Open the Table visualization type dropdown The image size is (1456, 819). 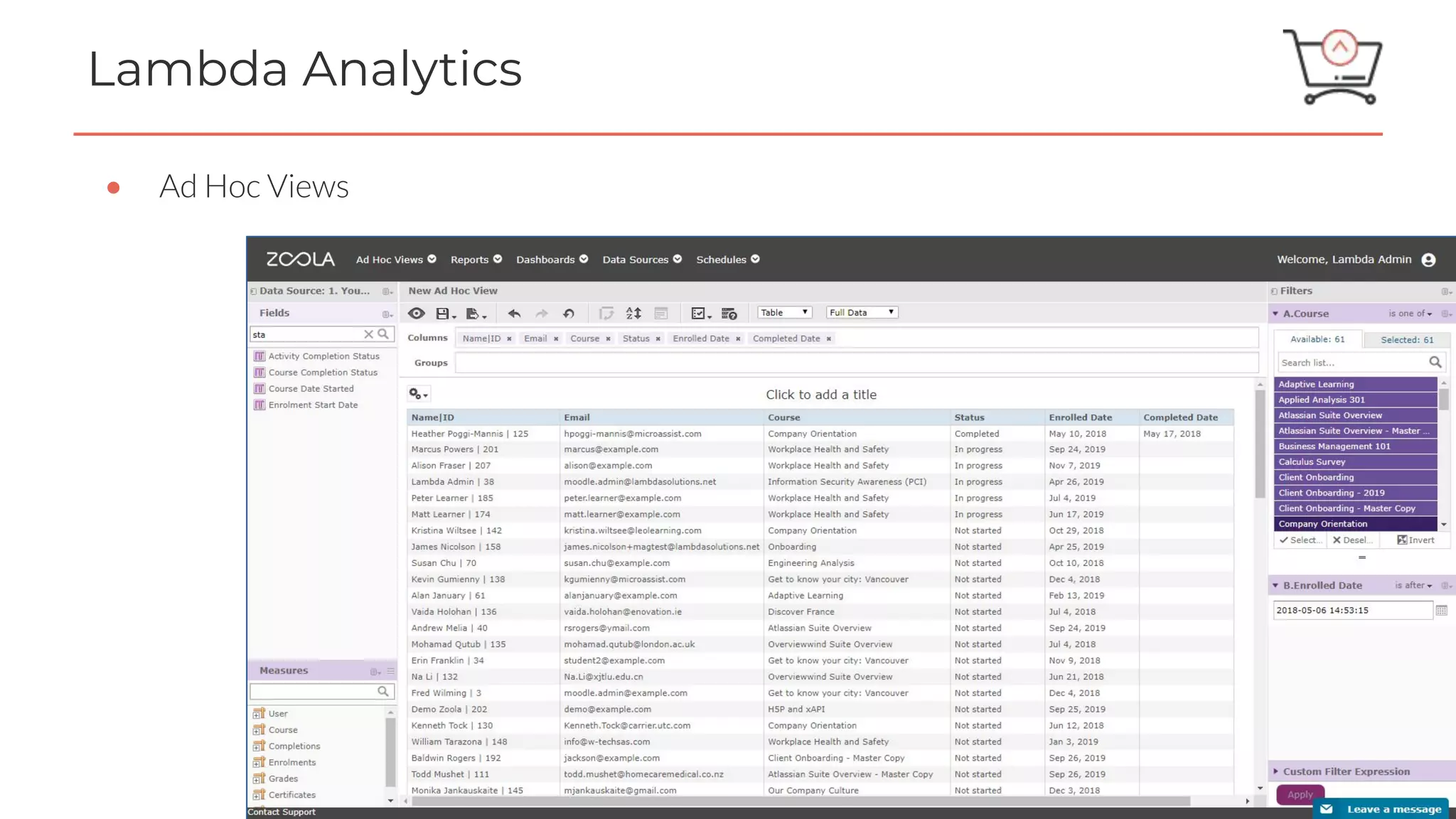pyautogui.click(x=784, y=313)
